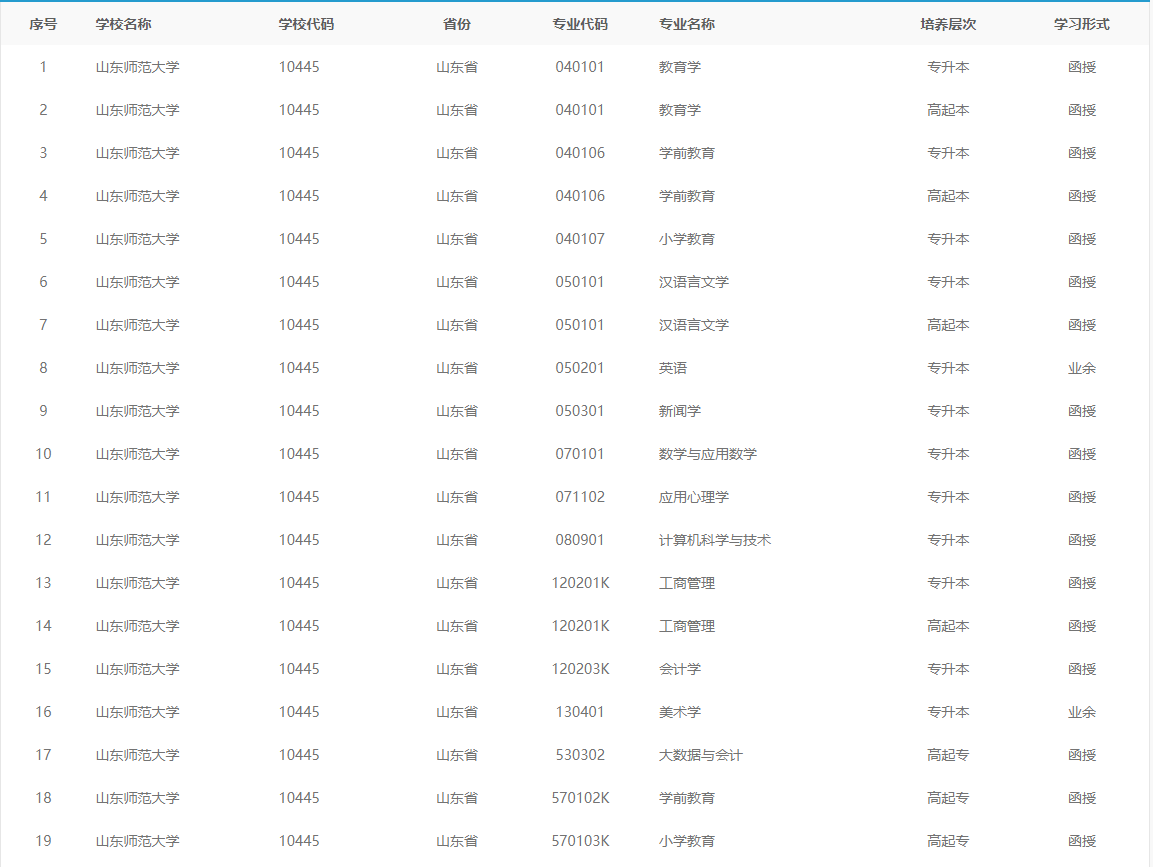Click 山东省 in row 12
This screenshot has width=1153, height=867.
pos(457,540)
